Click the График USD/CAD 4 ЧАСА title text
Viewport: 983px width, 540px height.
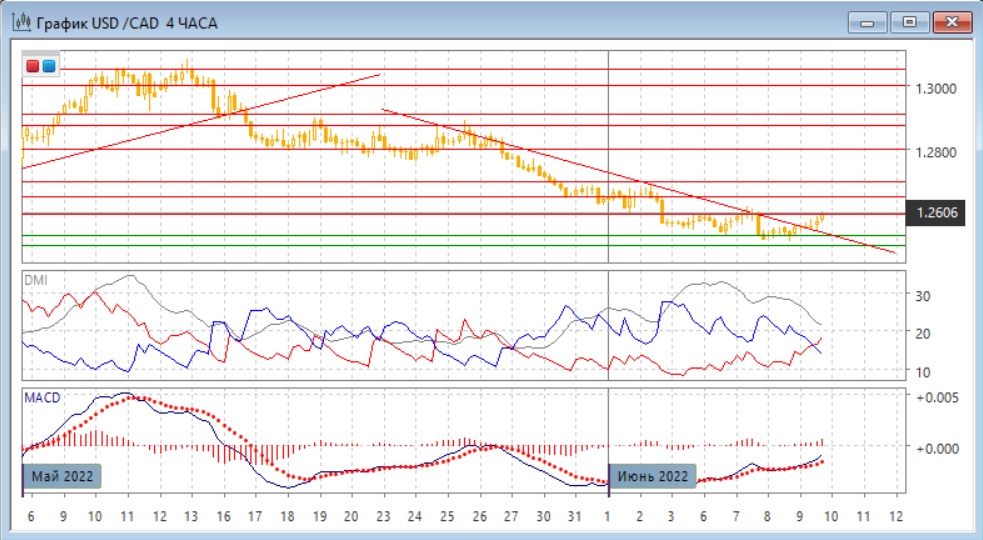(x=127, y=23)
